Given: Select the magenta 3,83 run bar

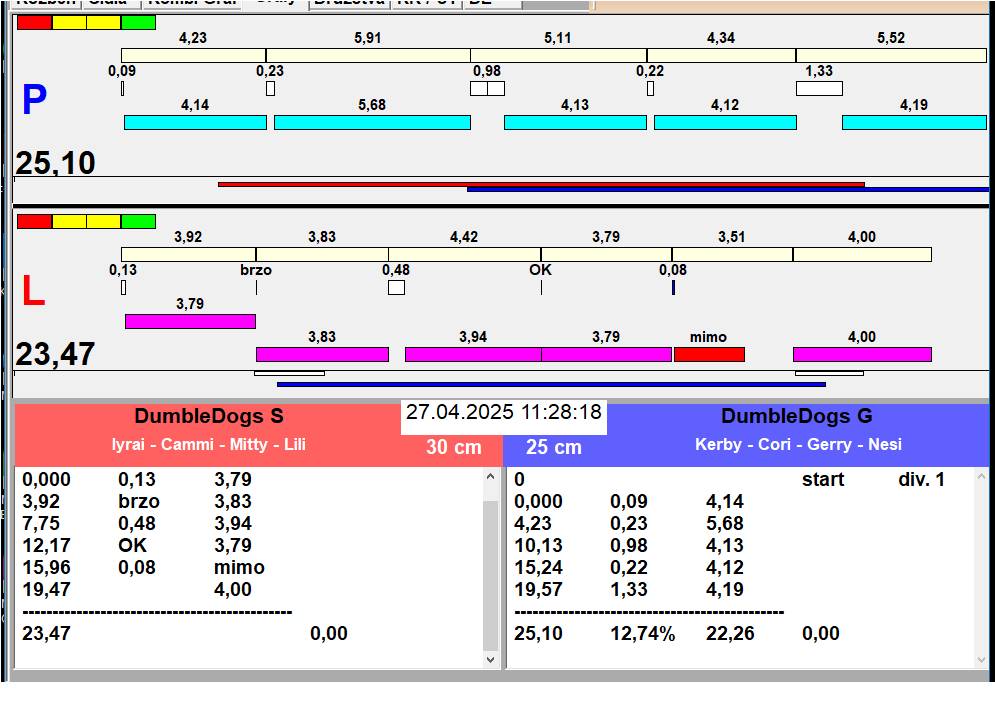Looking at the screenshot, I should (x=322, y=354).
